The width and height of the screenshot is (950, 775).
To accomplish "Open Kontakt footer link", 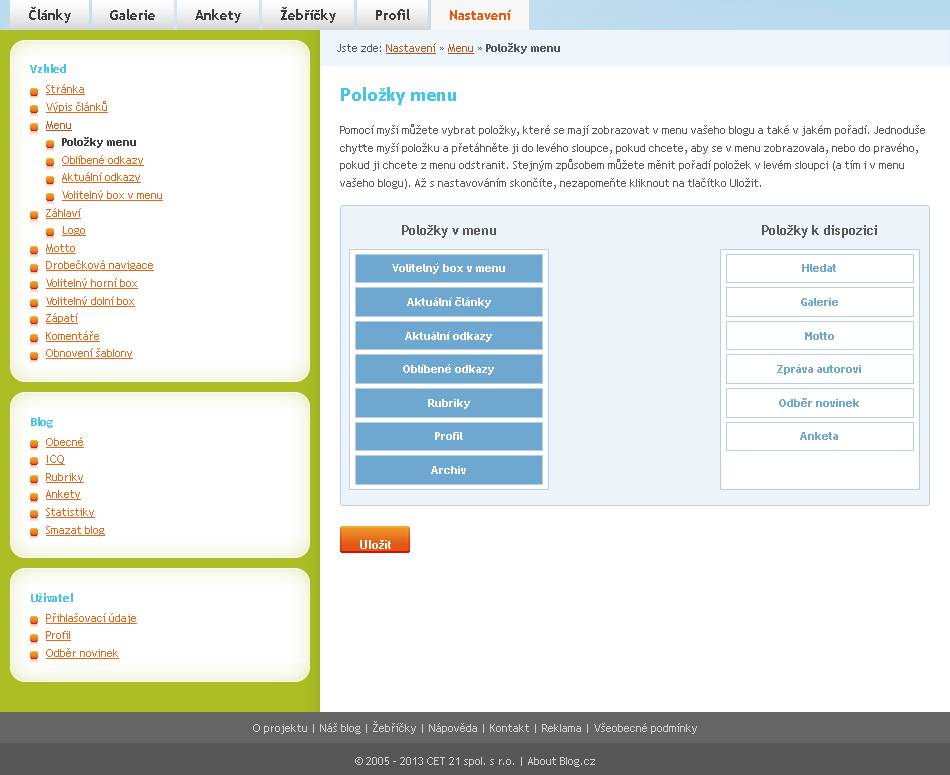I will tap(509, 728).
